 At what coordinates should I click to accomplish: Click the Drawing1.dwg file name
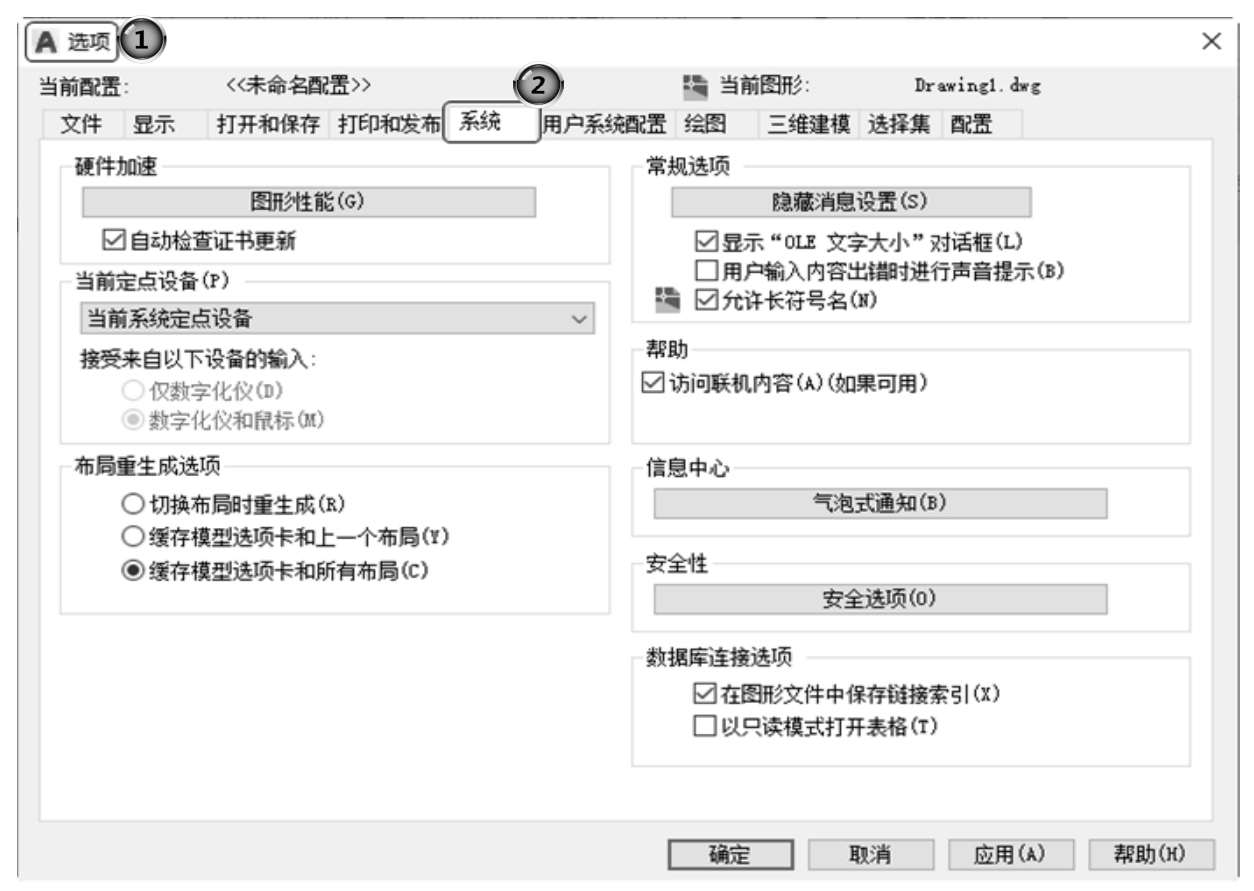977,86
